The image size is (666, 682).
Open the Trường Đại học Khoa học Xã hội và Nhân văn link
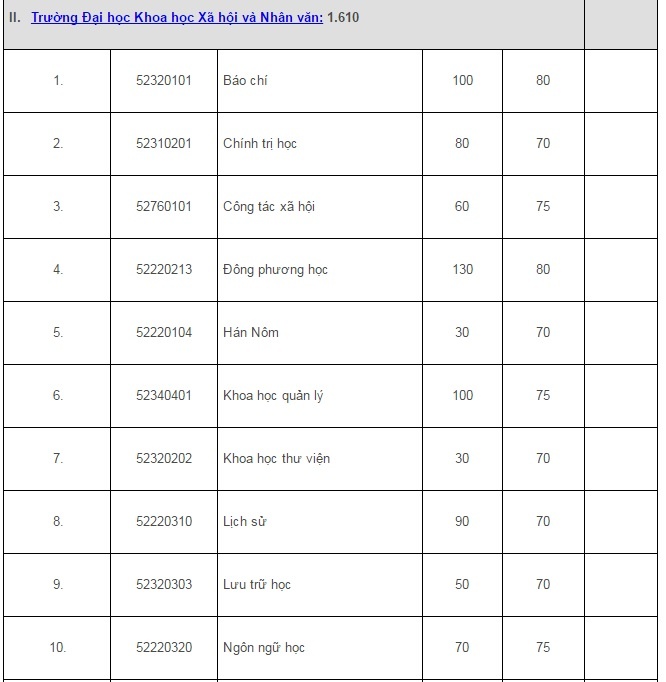pos(176,18)
